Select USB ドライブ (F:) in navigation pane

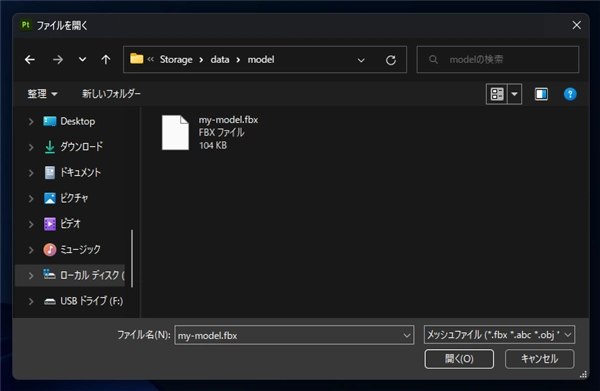(91, 301)
